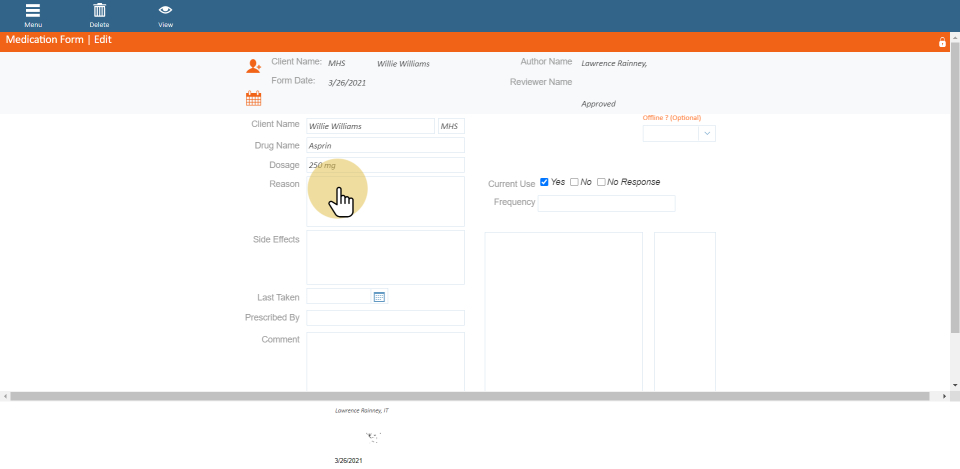Click the Delete trash icon

[x=99, y=11]
